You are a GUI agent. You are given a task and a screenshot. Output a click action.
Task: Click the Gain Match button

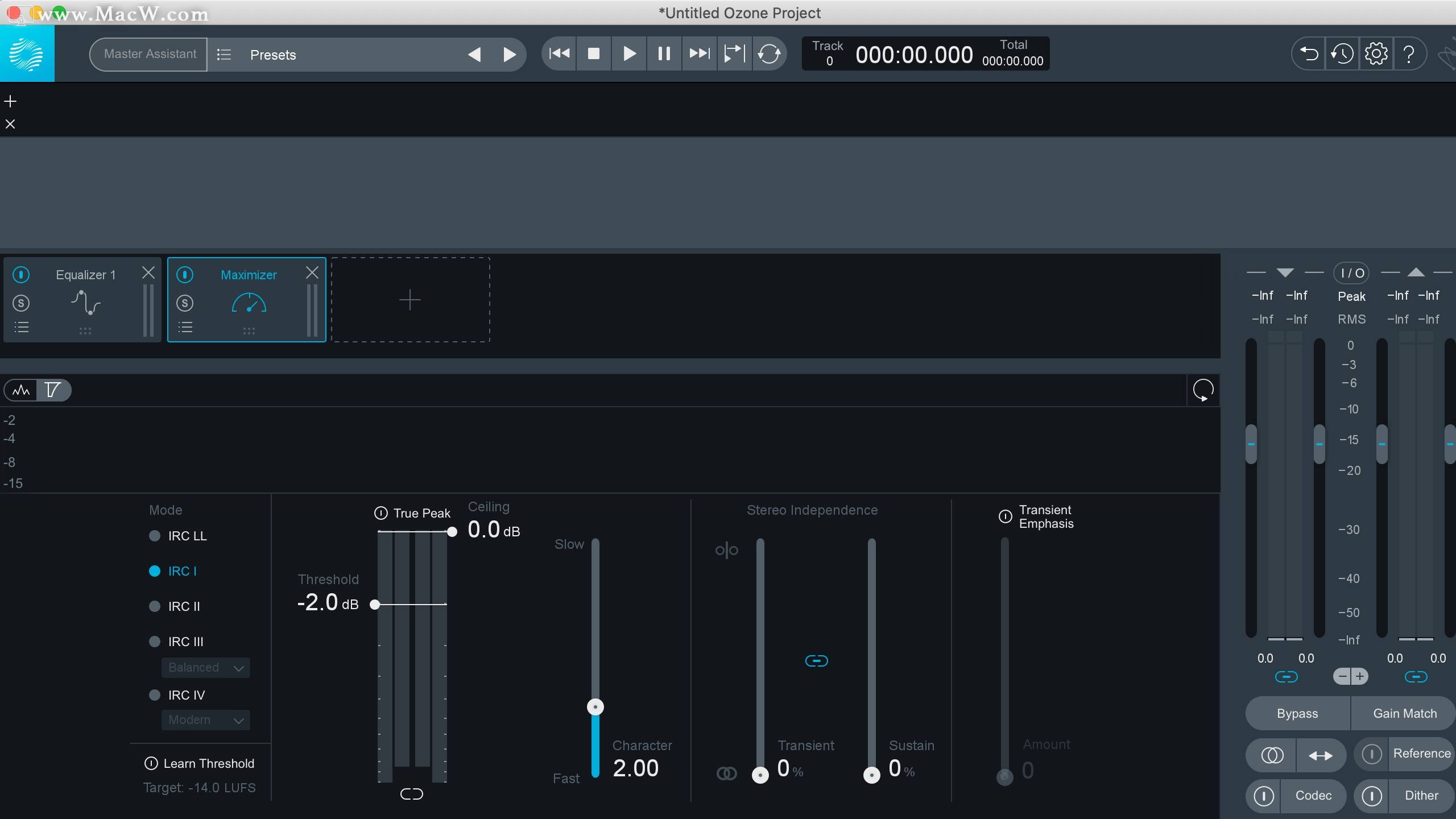(x=1404, y=713)
